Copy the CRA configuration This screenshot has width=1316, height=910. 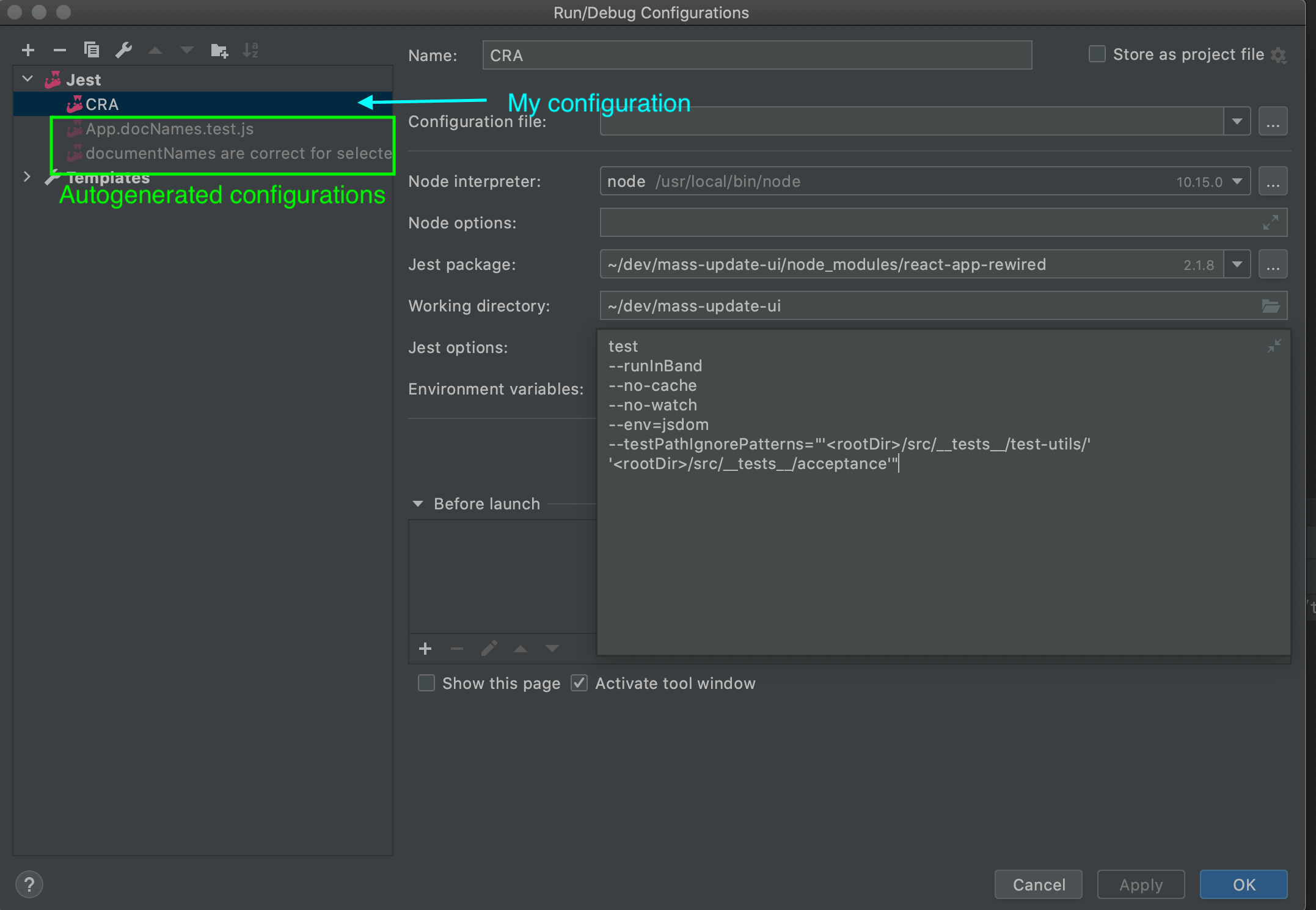(92, 50)
